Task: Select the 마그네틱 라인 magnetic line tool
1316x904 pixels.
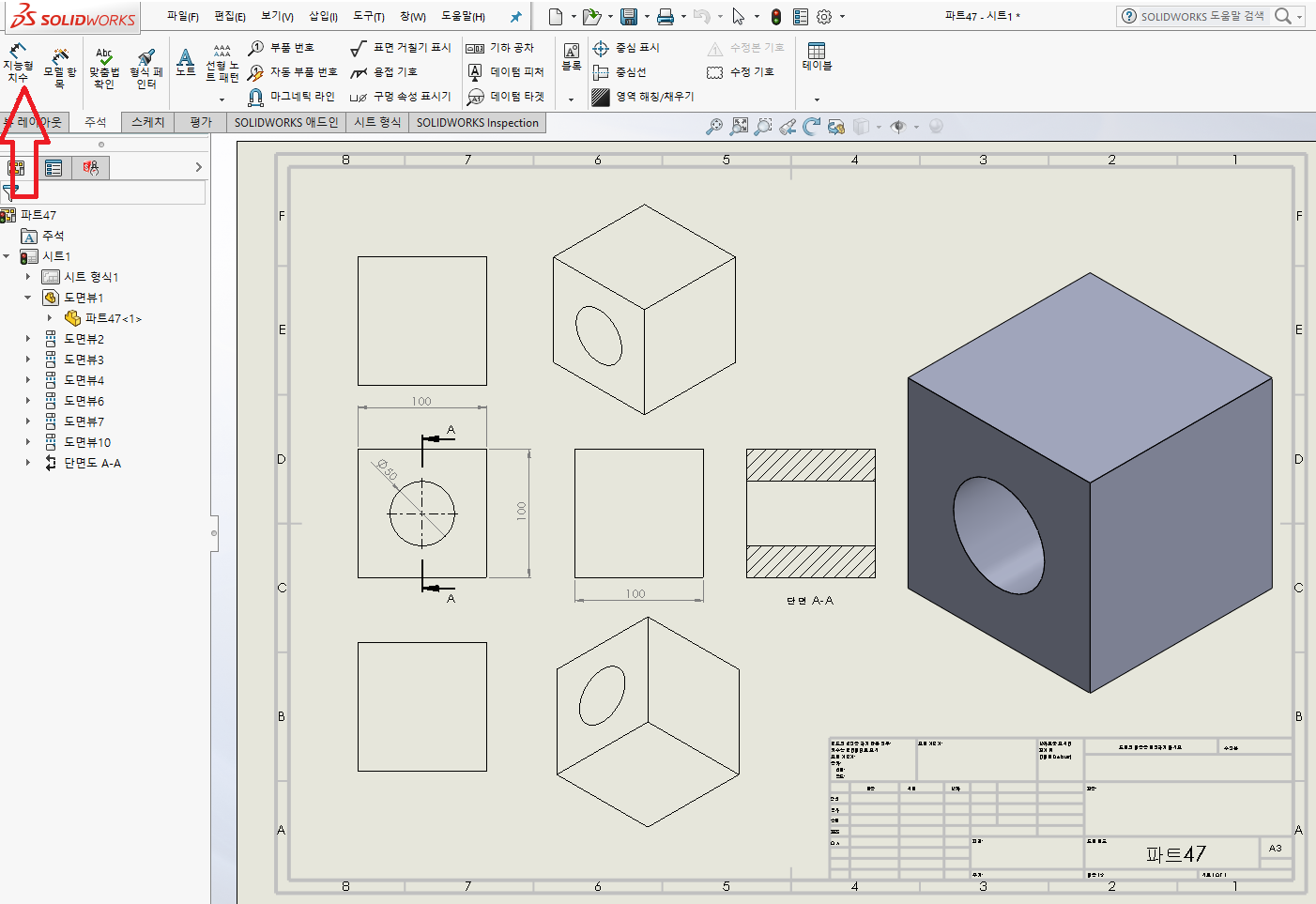Action: 291,96
